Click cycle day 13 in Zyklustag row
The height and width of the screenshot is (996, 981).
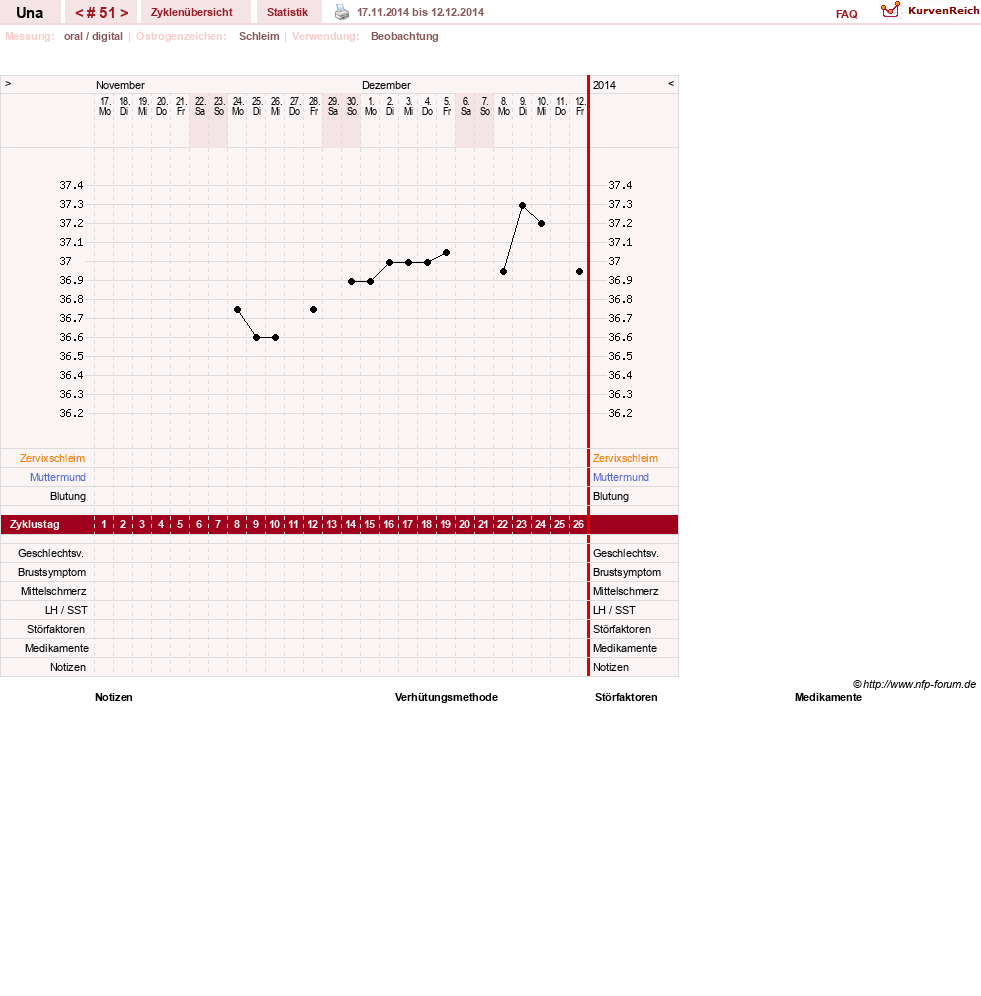[332, 524]
